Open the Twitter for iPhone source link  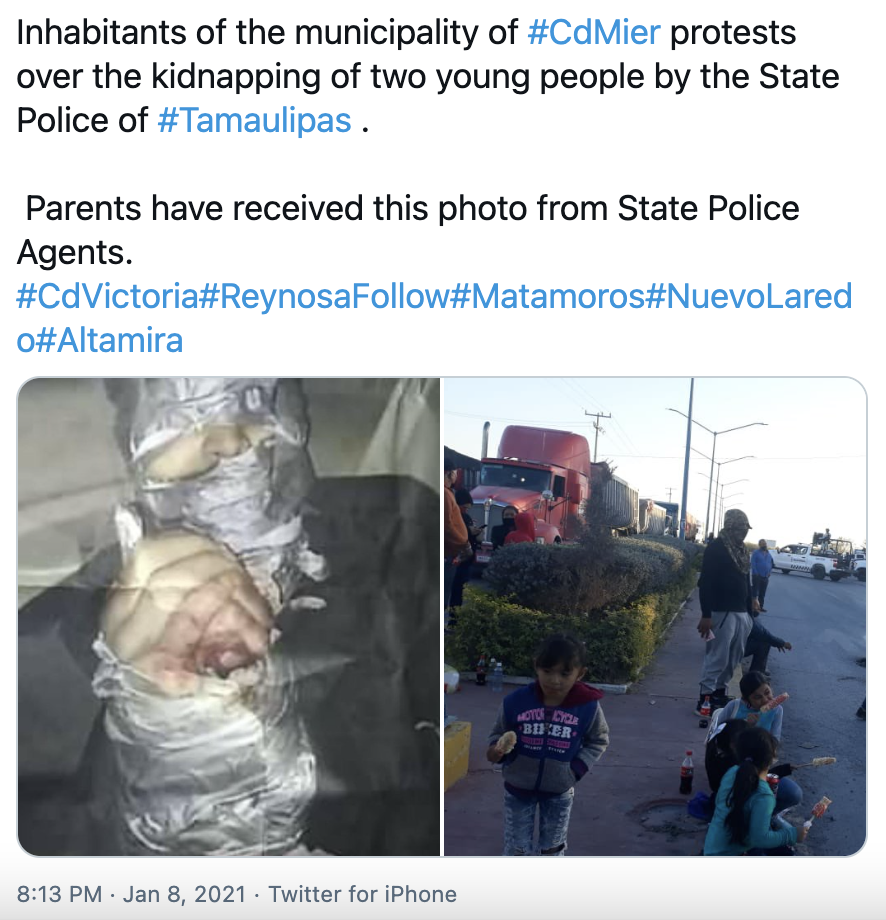[x=363, y=894]
